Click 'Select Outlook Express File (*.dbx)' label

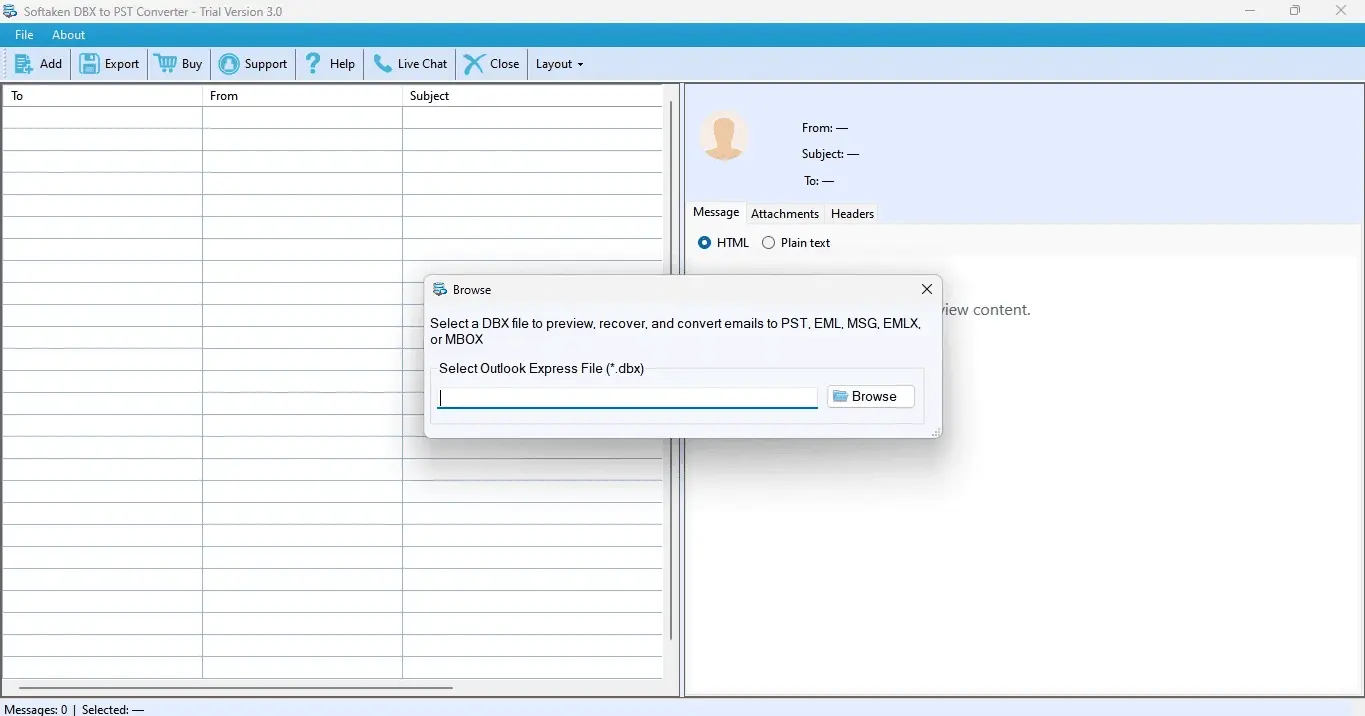click(x=541, y=368)
